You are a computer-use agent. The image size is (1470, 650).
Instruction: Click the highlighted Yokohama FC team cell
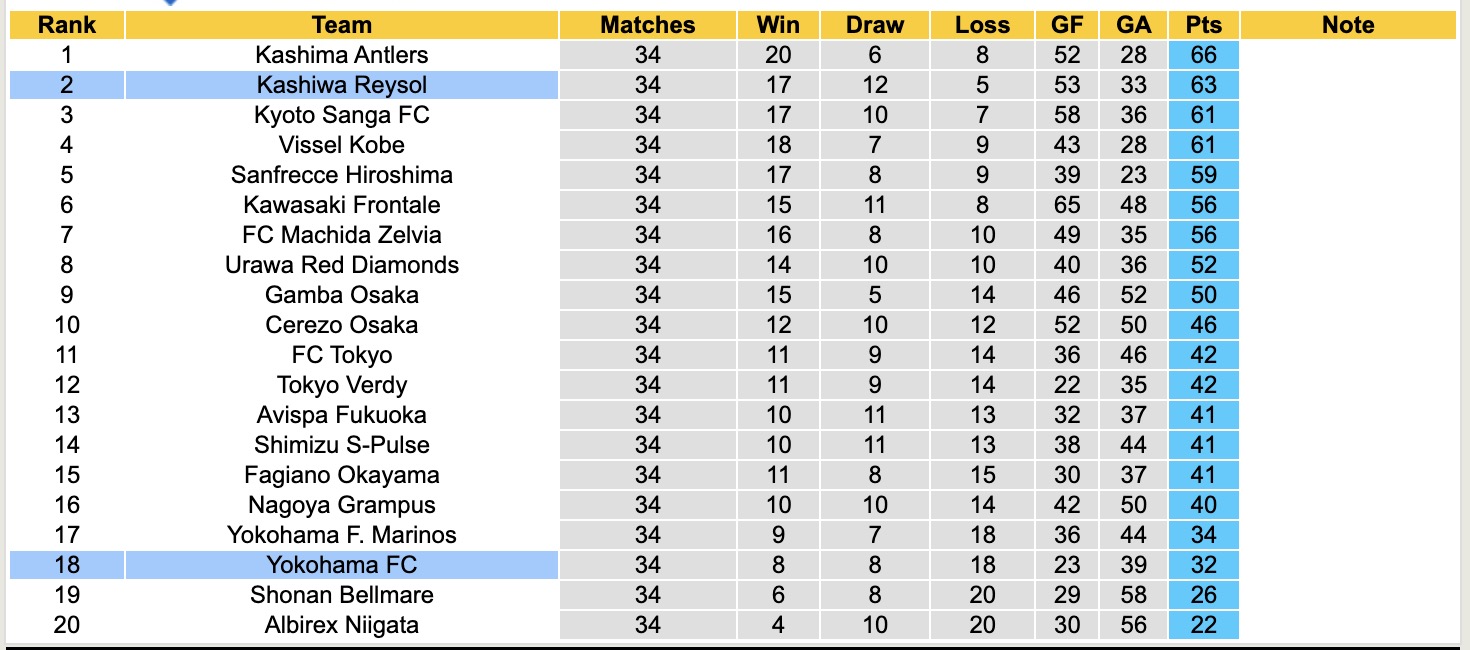pos(341,565)
